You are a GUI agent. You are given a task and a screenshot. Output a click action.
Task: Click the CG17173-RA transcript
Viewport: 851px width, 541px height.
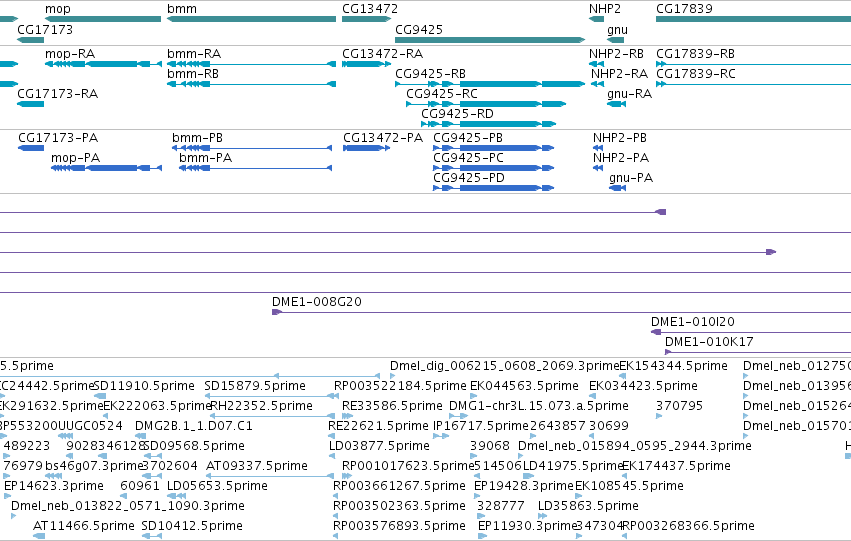(30, 104)
